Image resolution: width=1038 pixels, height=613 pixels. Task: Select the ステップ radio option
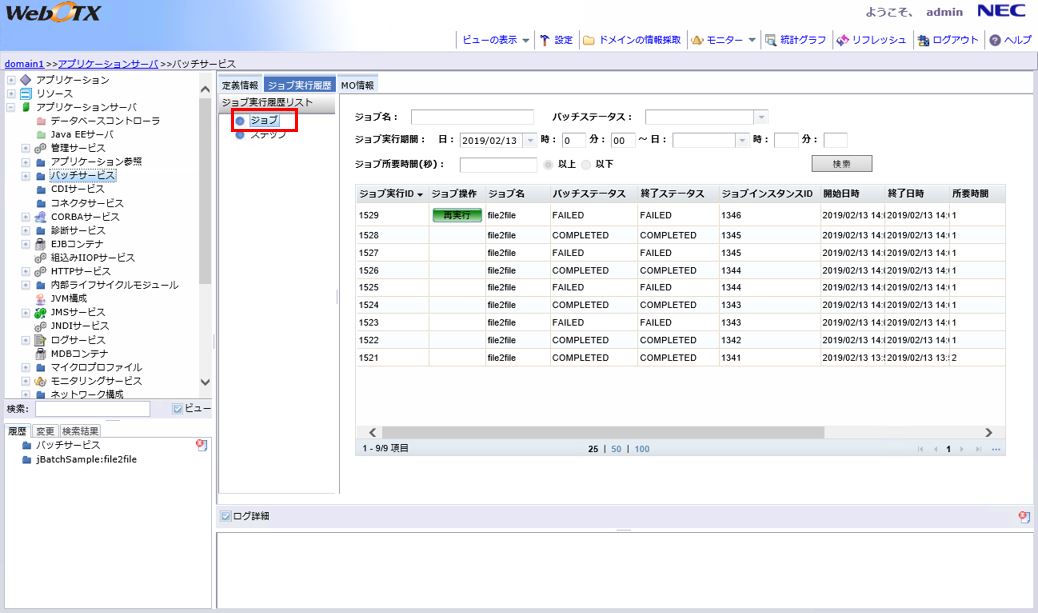click(x=240, y=135)
